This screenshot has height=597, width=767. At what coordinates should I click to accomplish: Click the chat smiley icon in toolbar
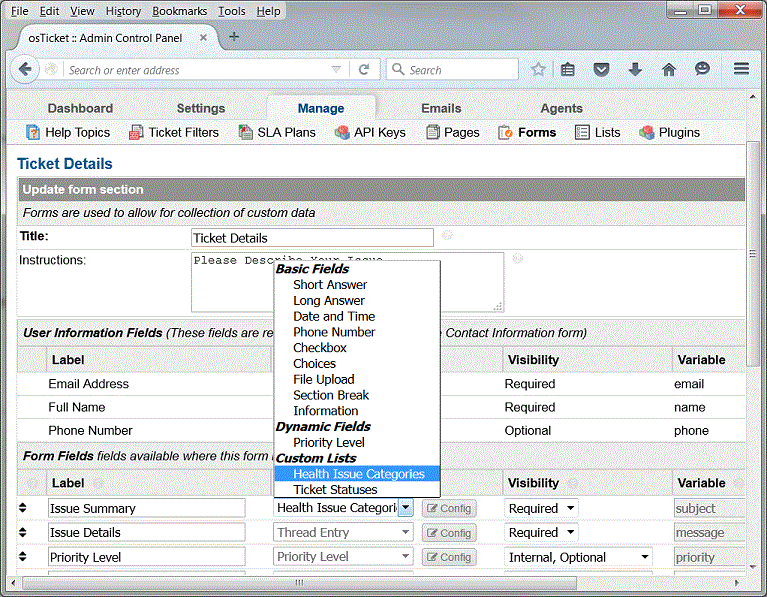point(702,69)
